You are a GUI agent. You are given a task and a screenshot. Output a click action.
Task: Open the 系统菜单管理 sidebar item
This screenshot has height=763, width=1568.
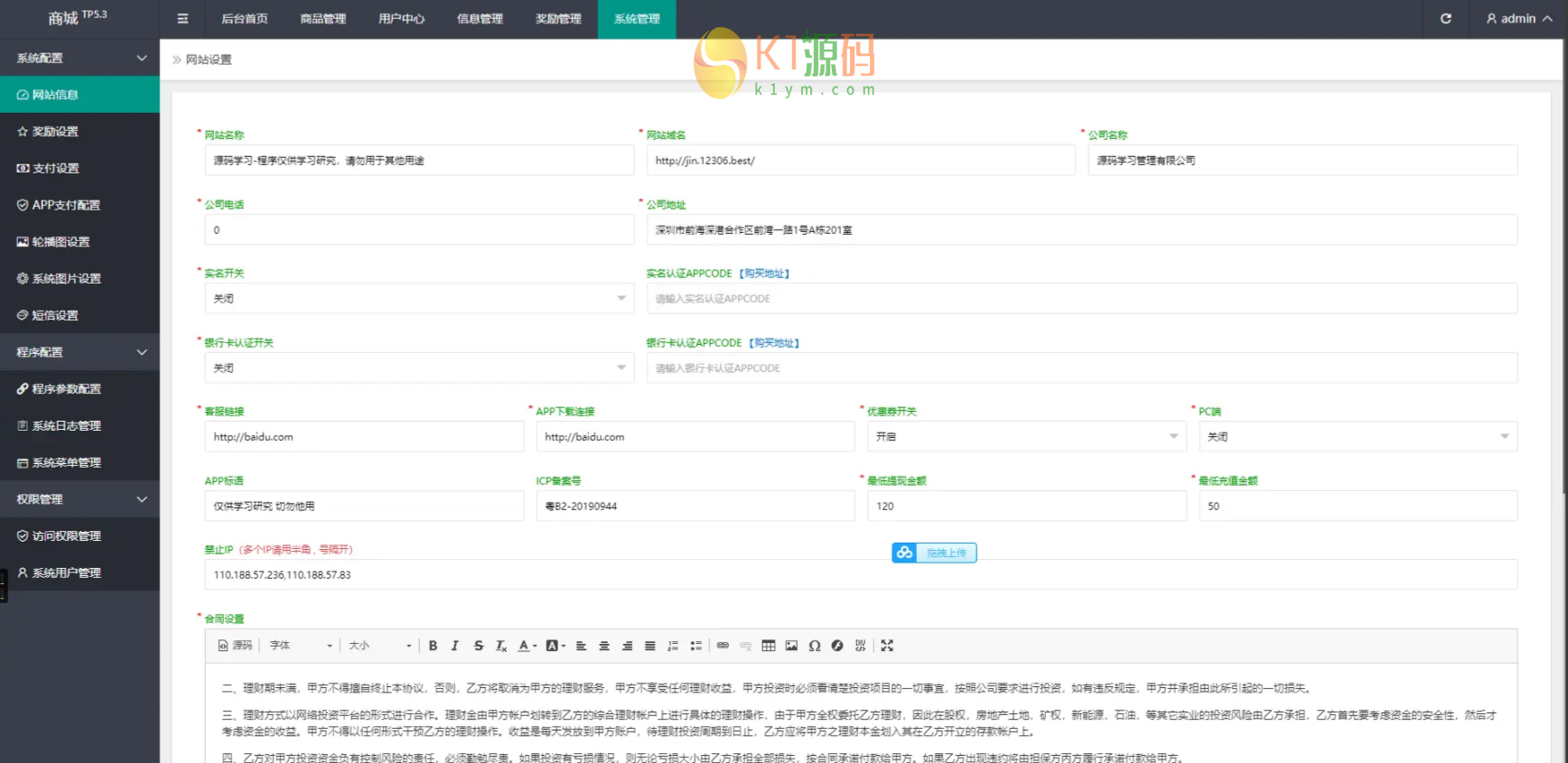tap(79, 462)
